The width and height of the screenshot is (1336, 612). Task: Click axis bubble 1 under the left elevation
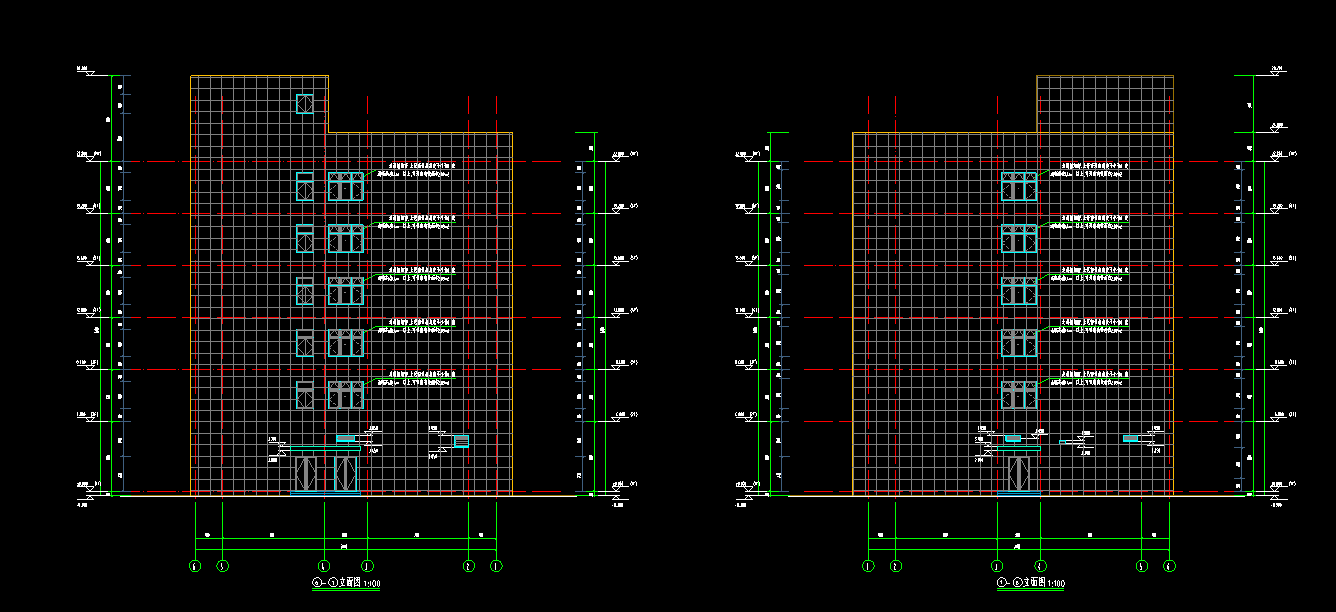(497, 566)
